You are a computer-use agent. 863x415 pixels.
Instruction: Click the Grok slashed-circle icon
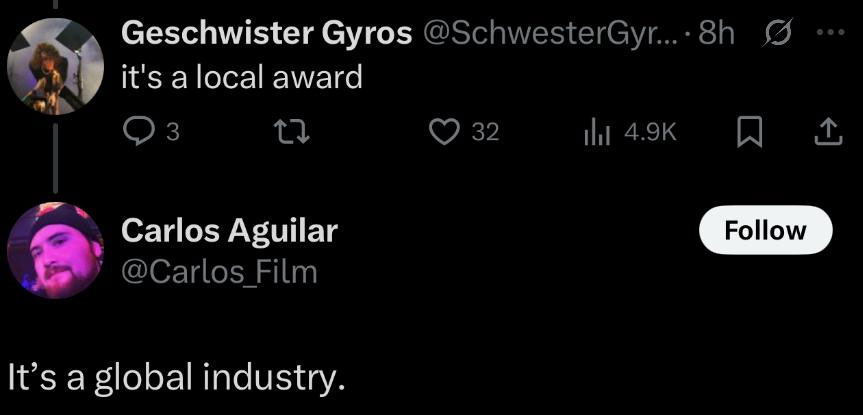pyautogui.click(x=774, y=33)
